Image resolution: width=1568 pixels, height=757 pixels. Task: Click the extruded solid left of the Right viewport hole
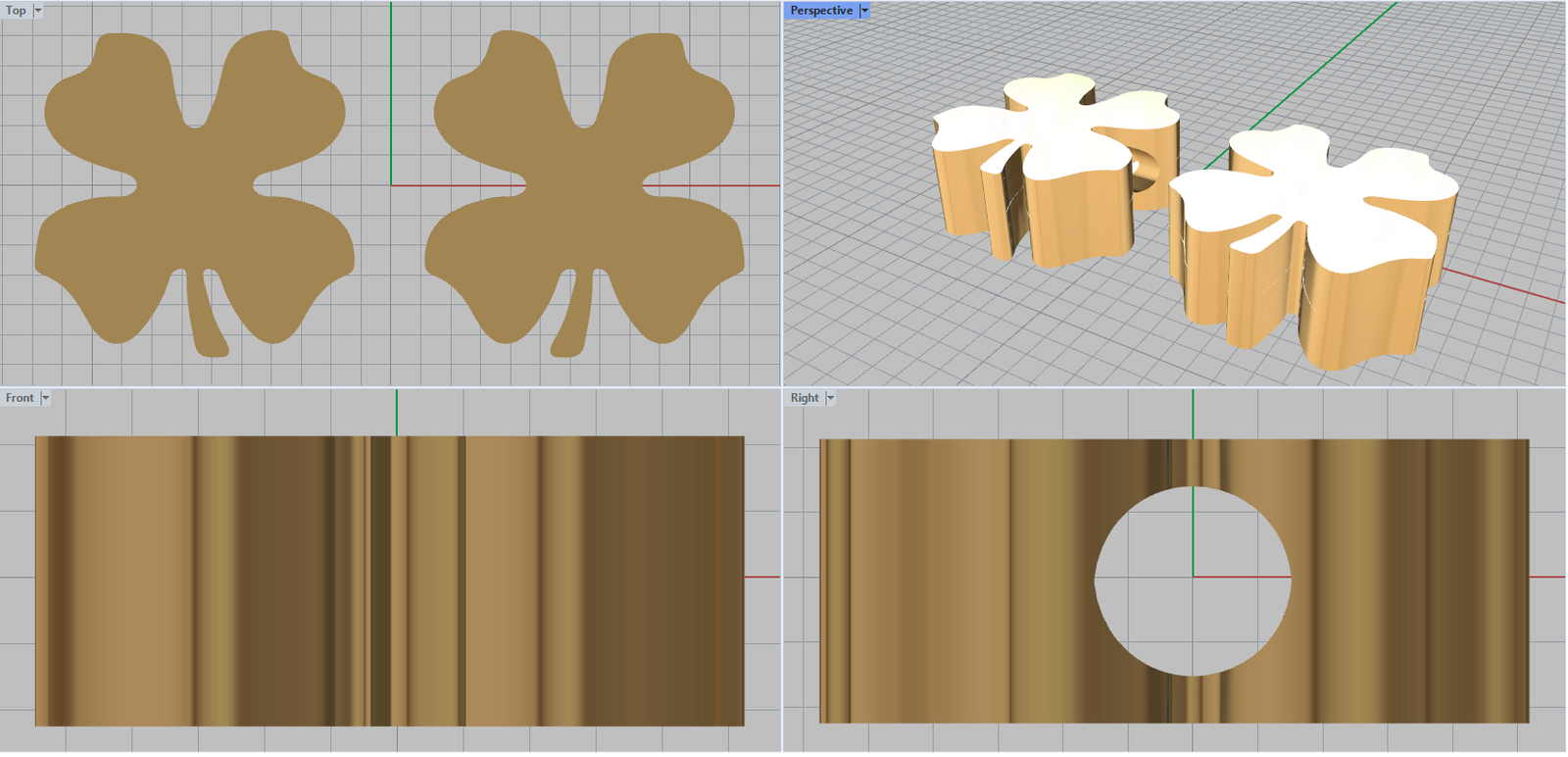point(941,580)
